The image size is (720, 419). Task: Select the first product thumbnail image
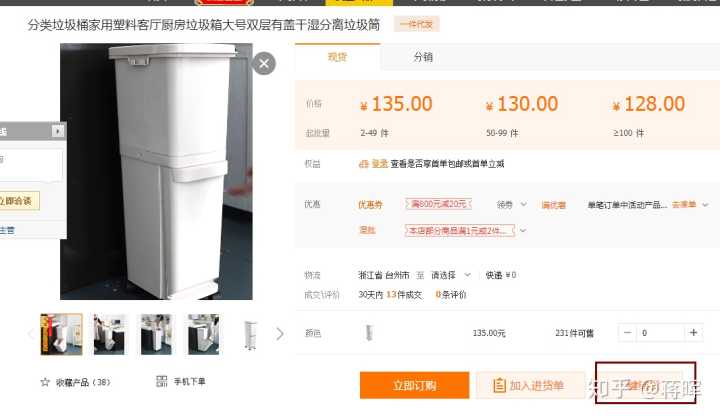(62, 334)
